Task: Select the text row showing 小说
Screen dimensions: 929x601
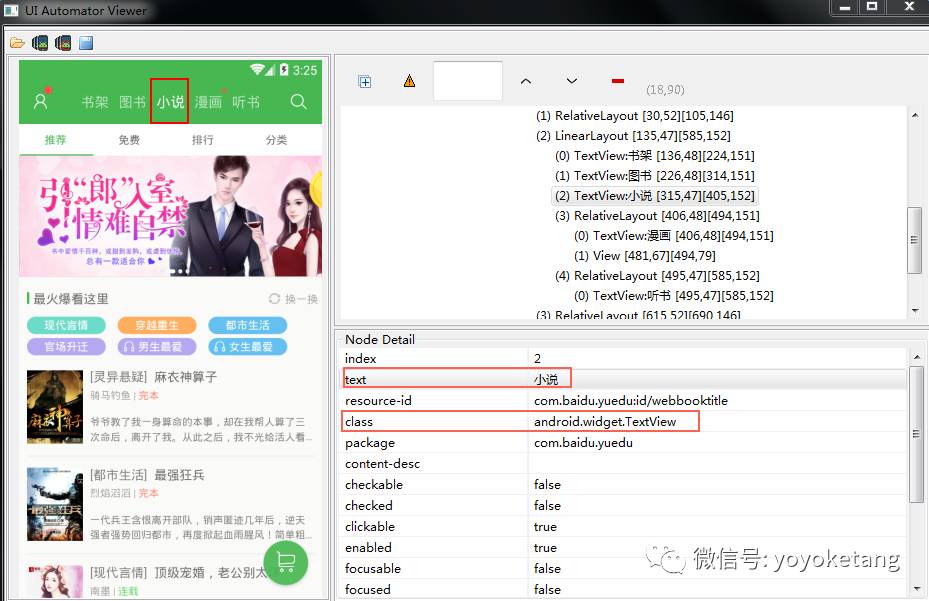Action: point(623,379)
